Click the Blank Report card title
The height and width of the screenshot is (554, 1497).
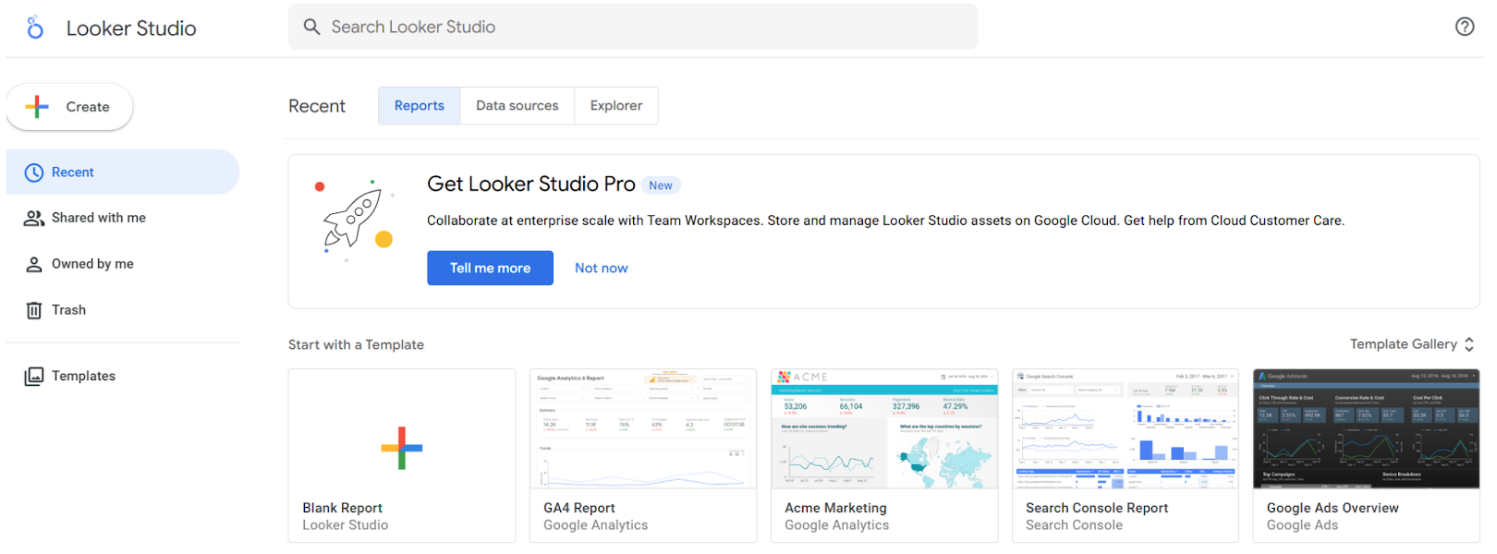(343, 508)
